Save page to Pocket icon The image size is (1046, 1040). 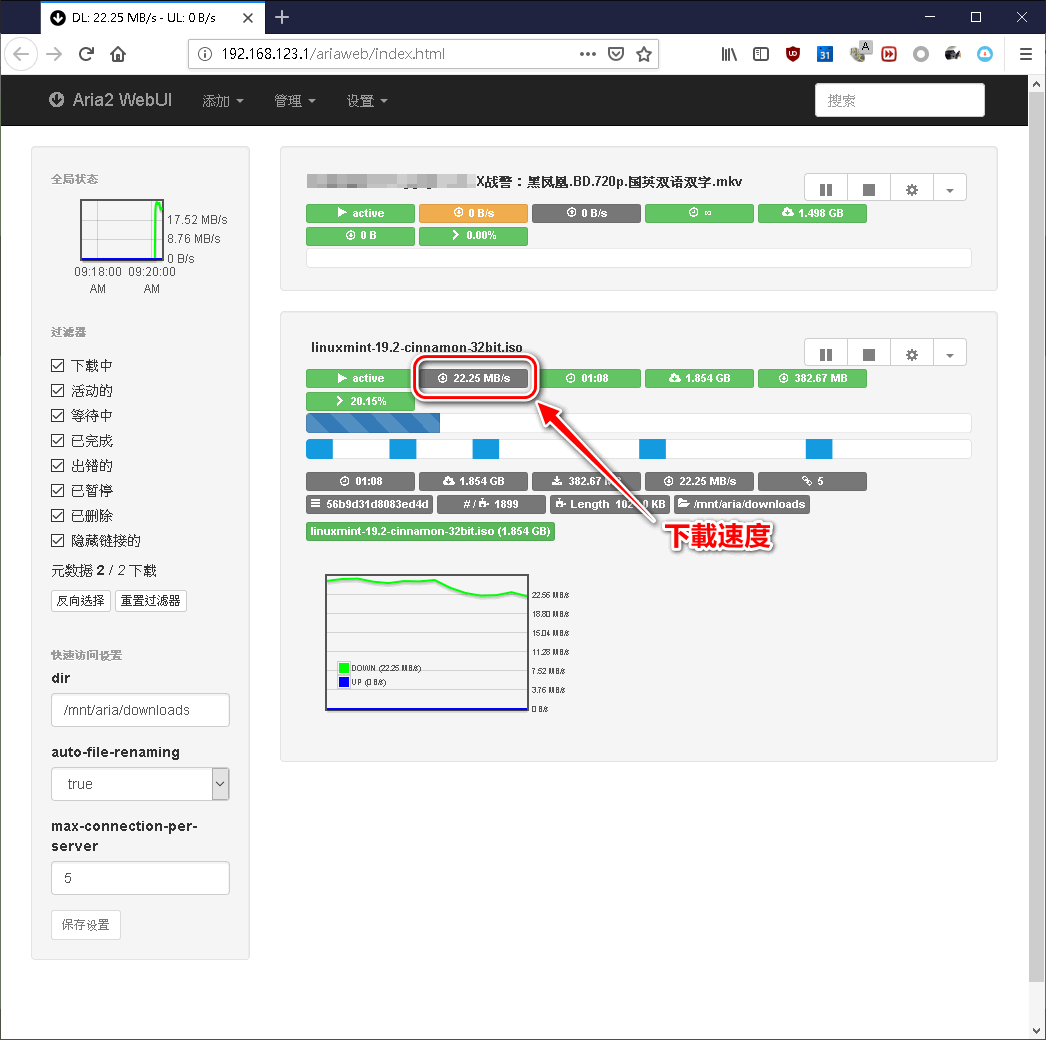(x=616, y=54)
